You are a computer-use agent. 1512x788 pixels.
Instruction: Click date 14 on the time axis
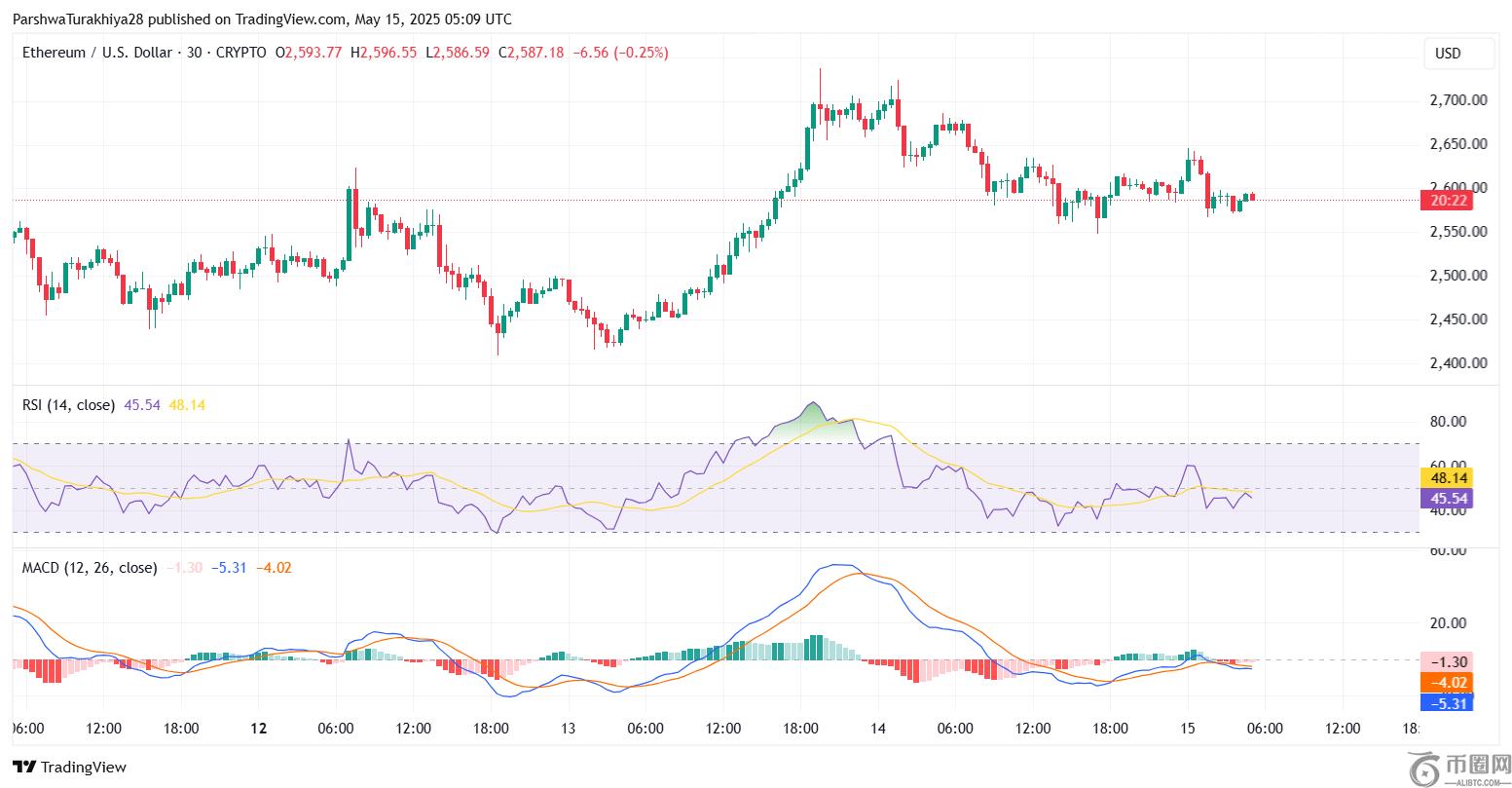(877, 728)
